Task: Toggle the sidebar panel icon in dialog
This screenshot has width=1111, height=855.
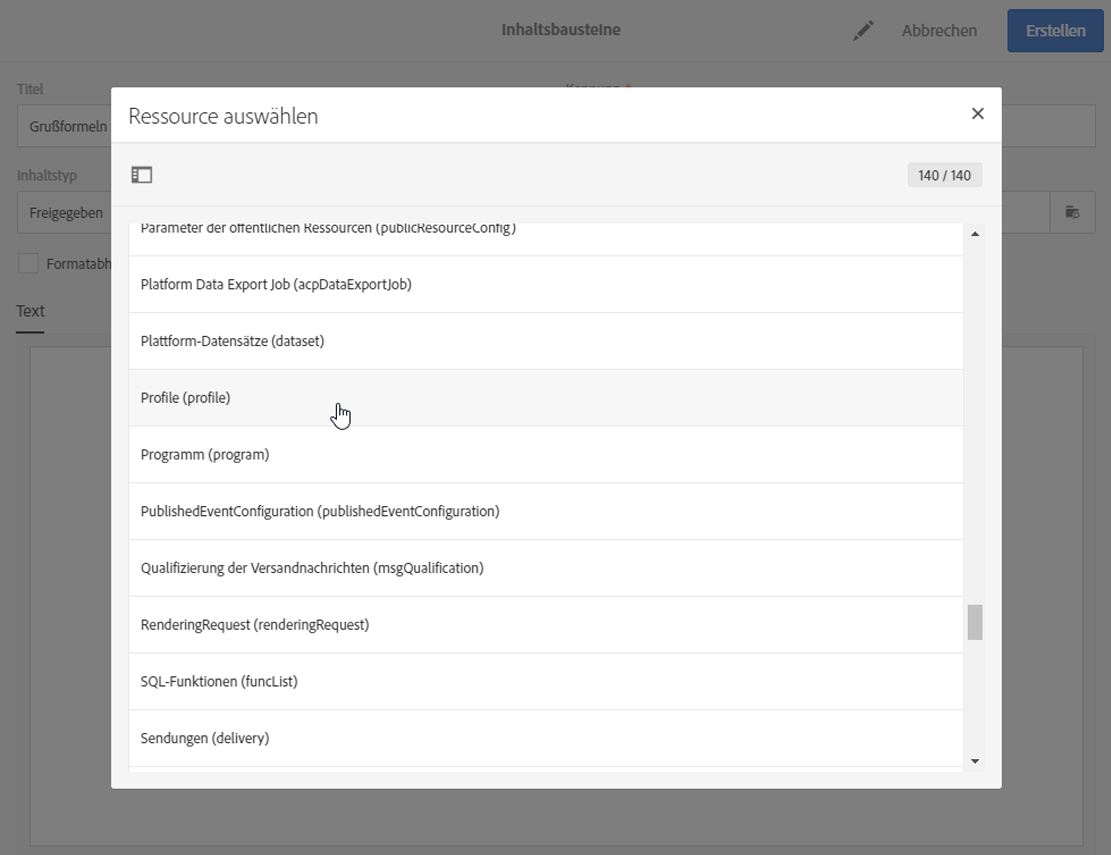Action: tap(142, 175)
